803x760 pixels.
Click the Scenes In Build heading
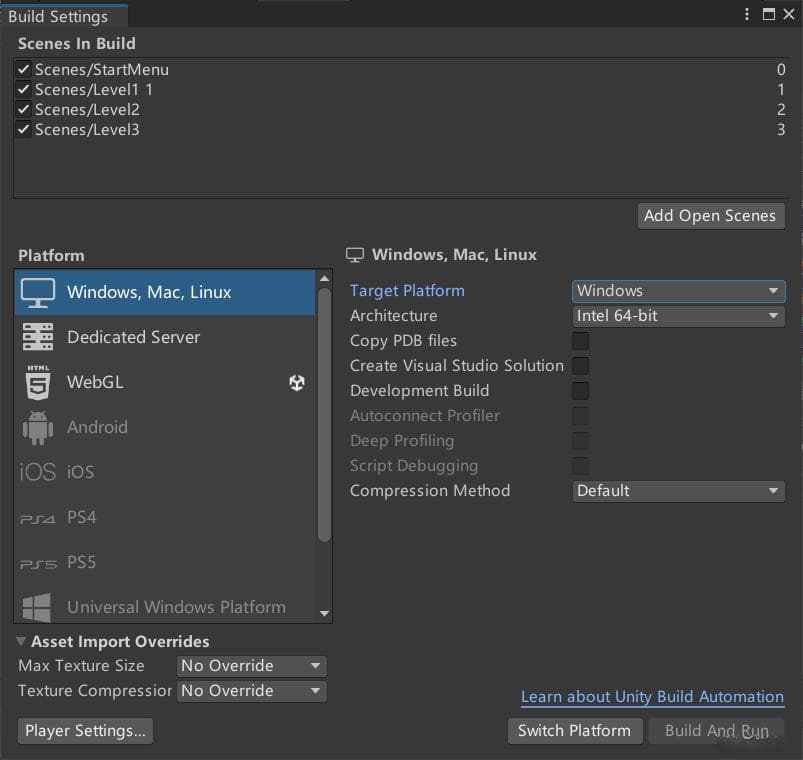tap(77, 44)
